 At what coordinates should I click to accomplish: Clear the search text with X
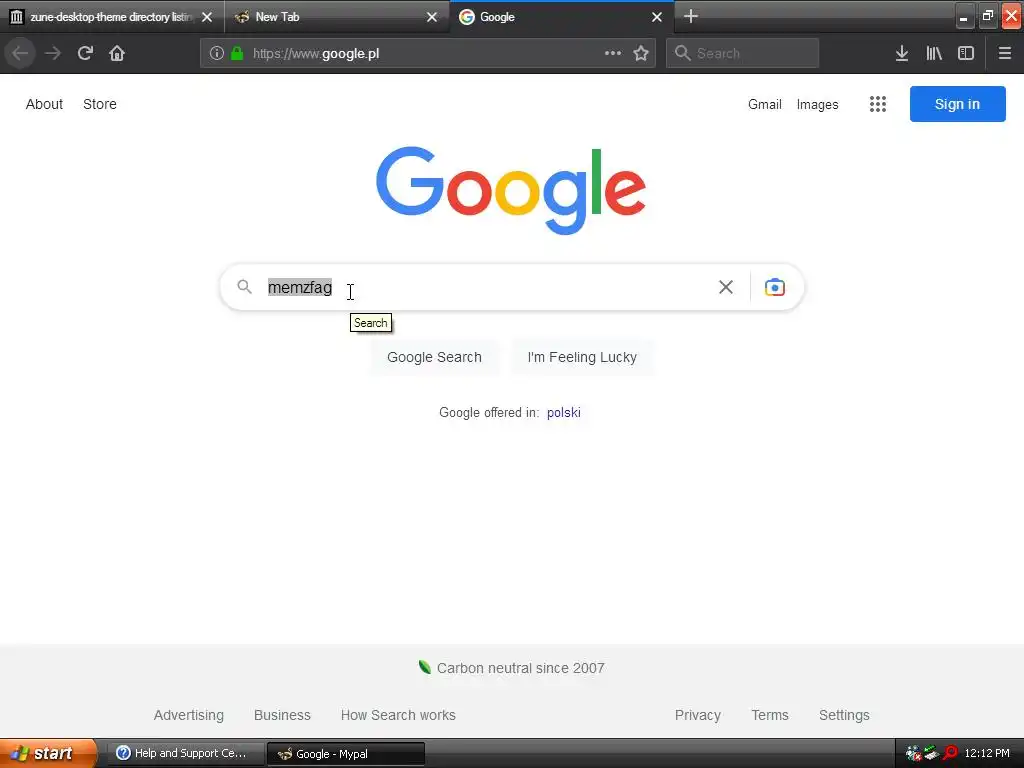(x=726, y=287)
